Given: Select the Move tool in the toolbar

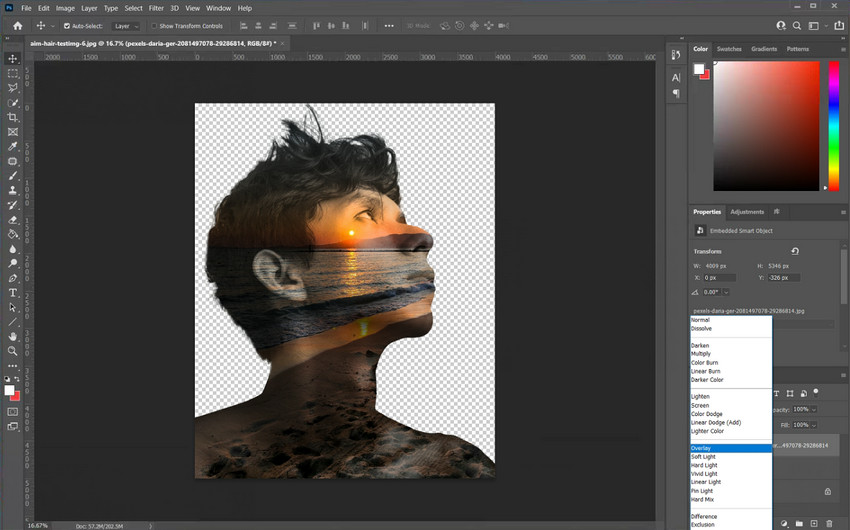Looking at the screenshot, I should click(13, 59).
